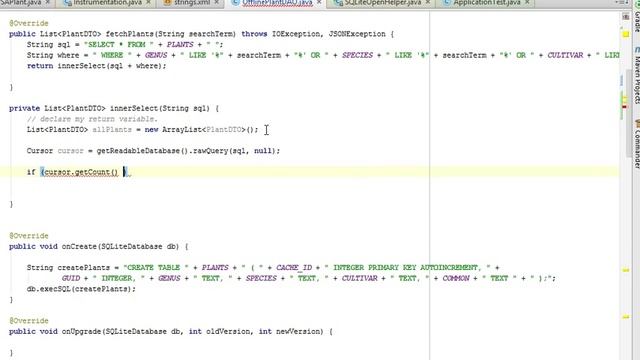The image size is (640, 360).
Task: Click the 'allPlants' variable name
Action: [x=112, y=129]
